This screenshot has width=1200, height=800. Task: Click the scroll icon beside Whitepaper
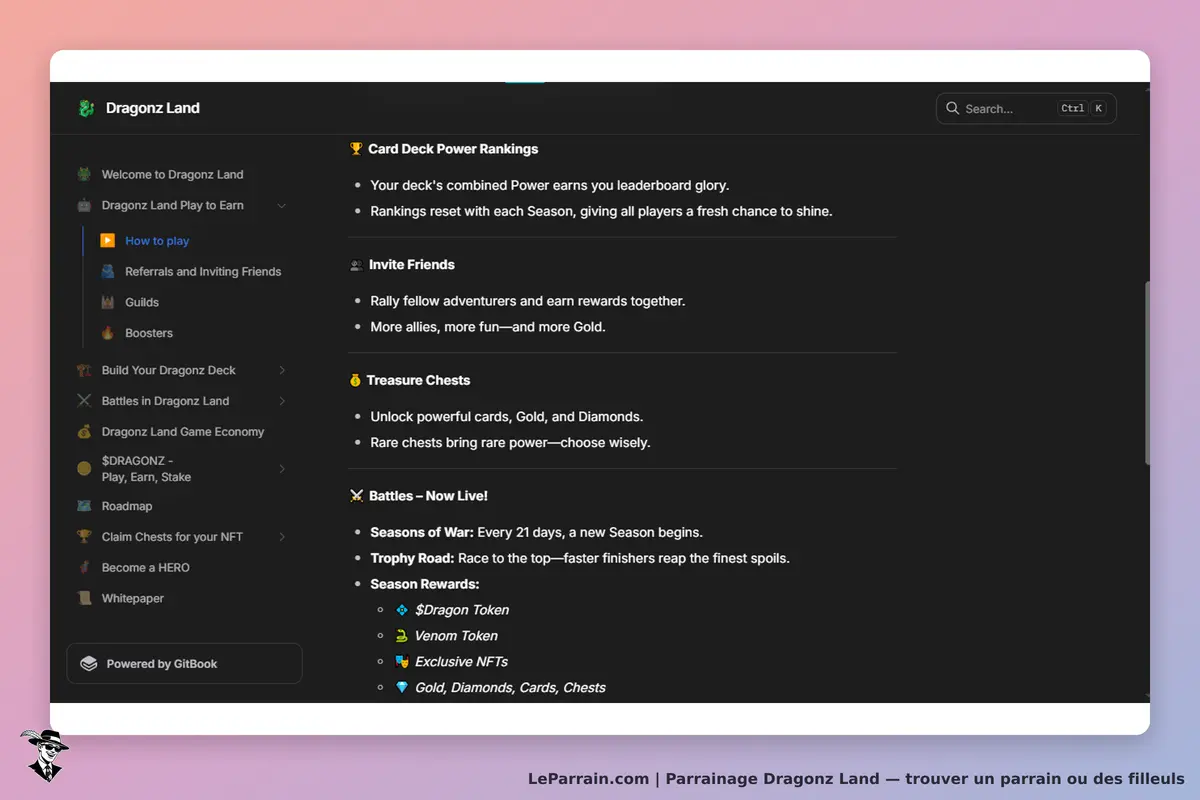point(84,598)
